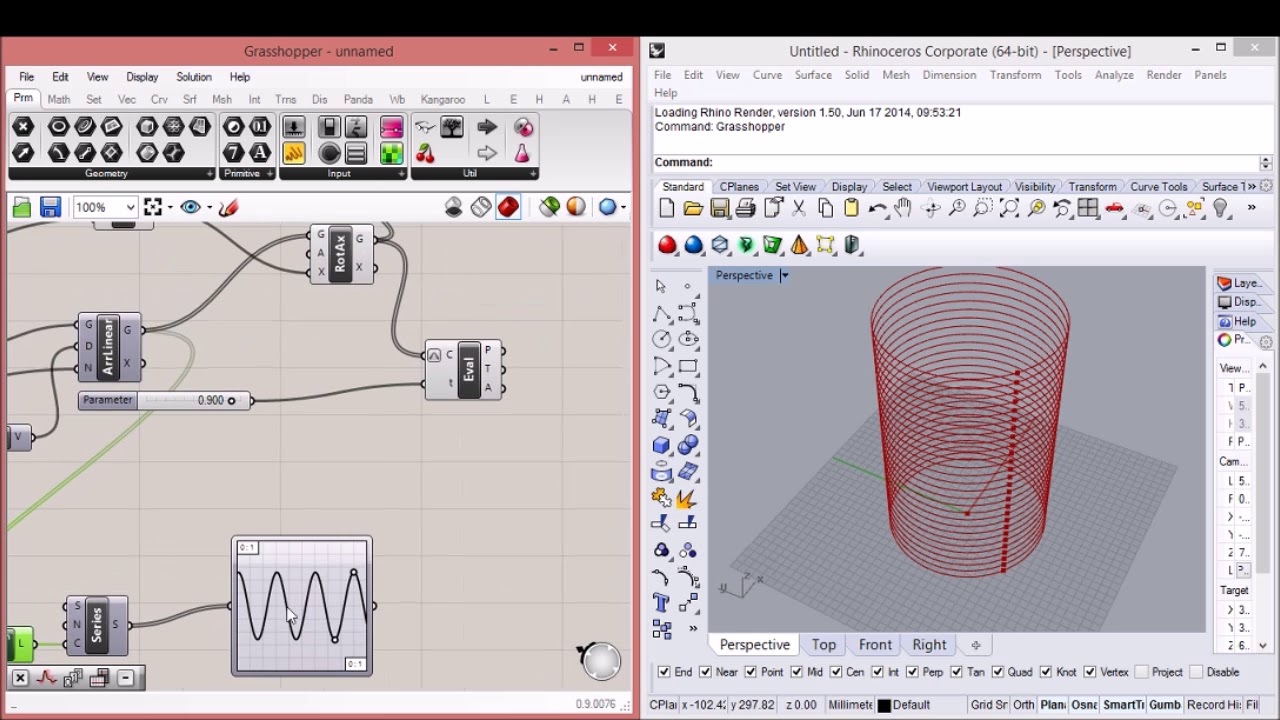Viewport: 1280px width, 720px height.
Task: Click the red sphere icon in Rhino toolbar
Action: 667,245
